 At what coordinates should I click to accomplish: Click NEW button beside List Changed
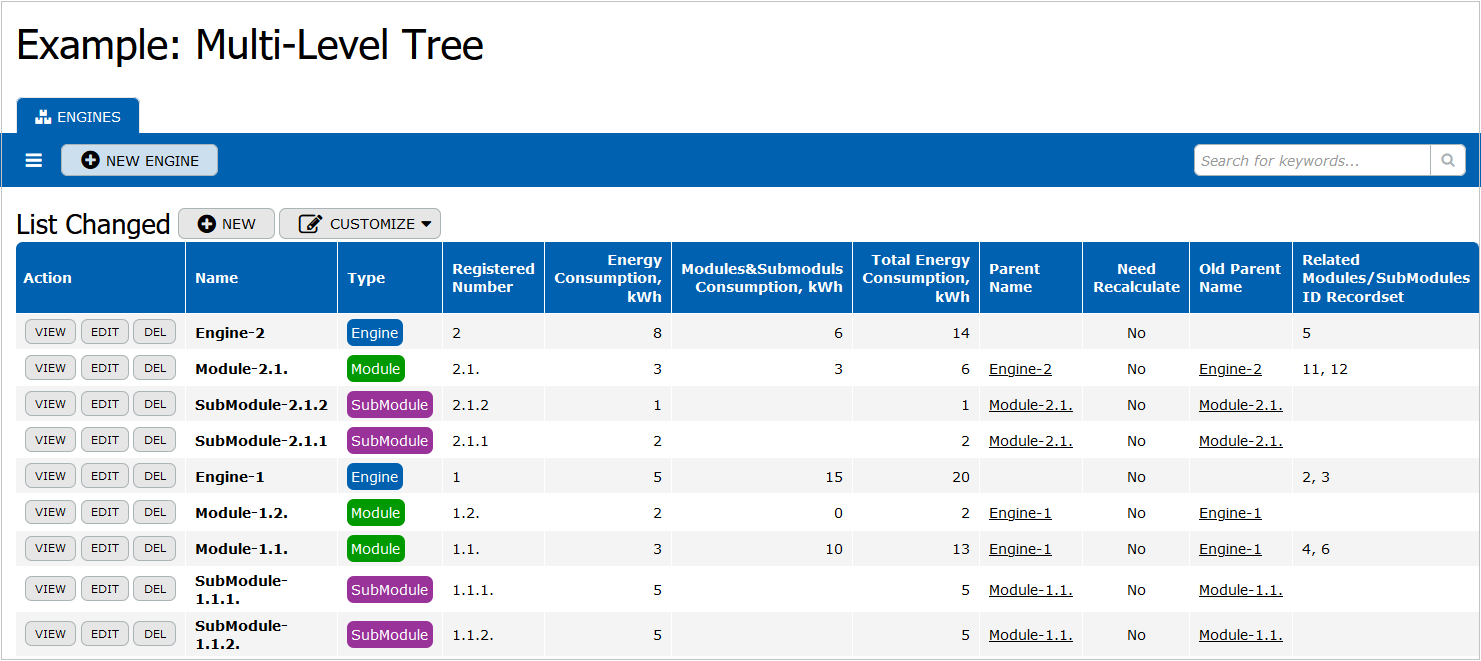click(226, 224)
